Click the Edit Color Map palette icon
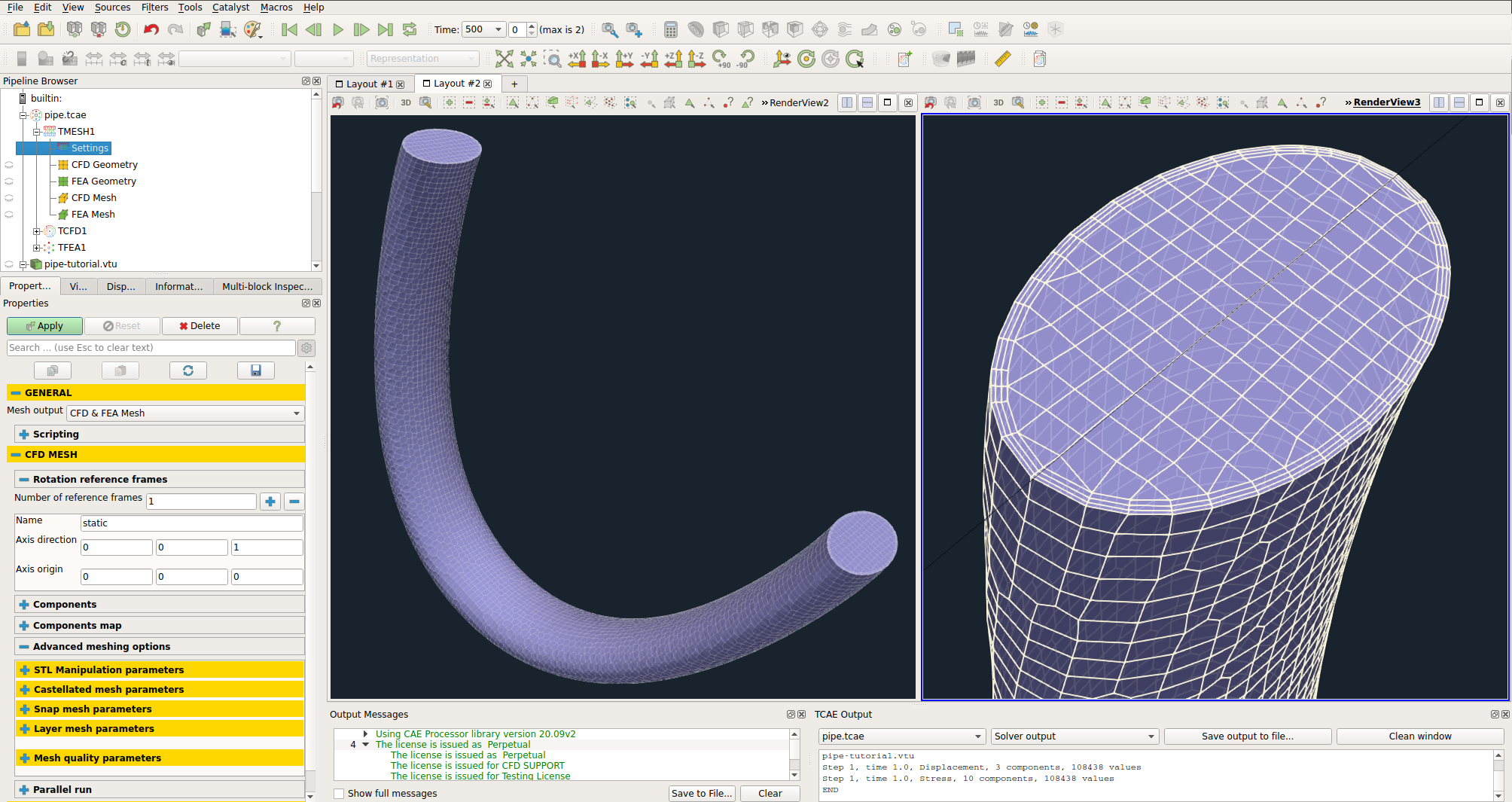This screenshot has height=802, width=1512. coord(252,29)
